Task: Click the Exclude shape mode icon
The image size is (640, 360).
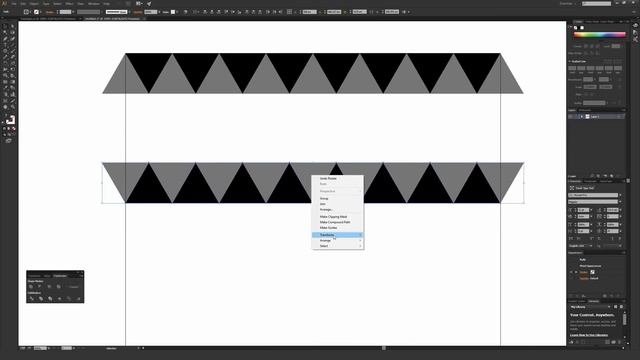Action: tap(58, 287)
